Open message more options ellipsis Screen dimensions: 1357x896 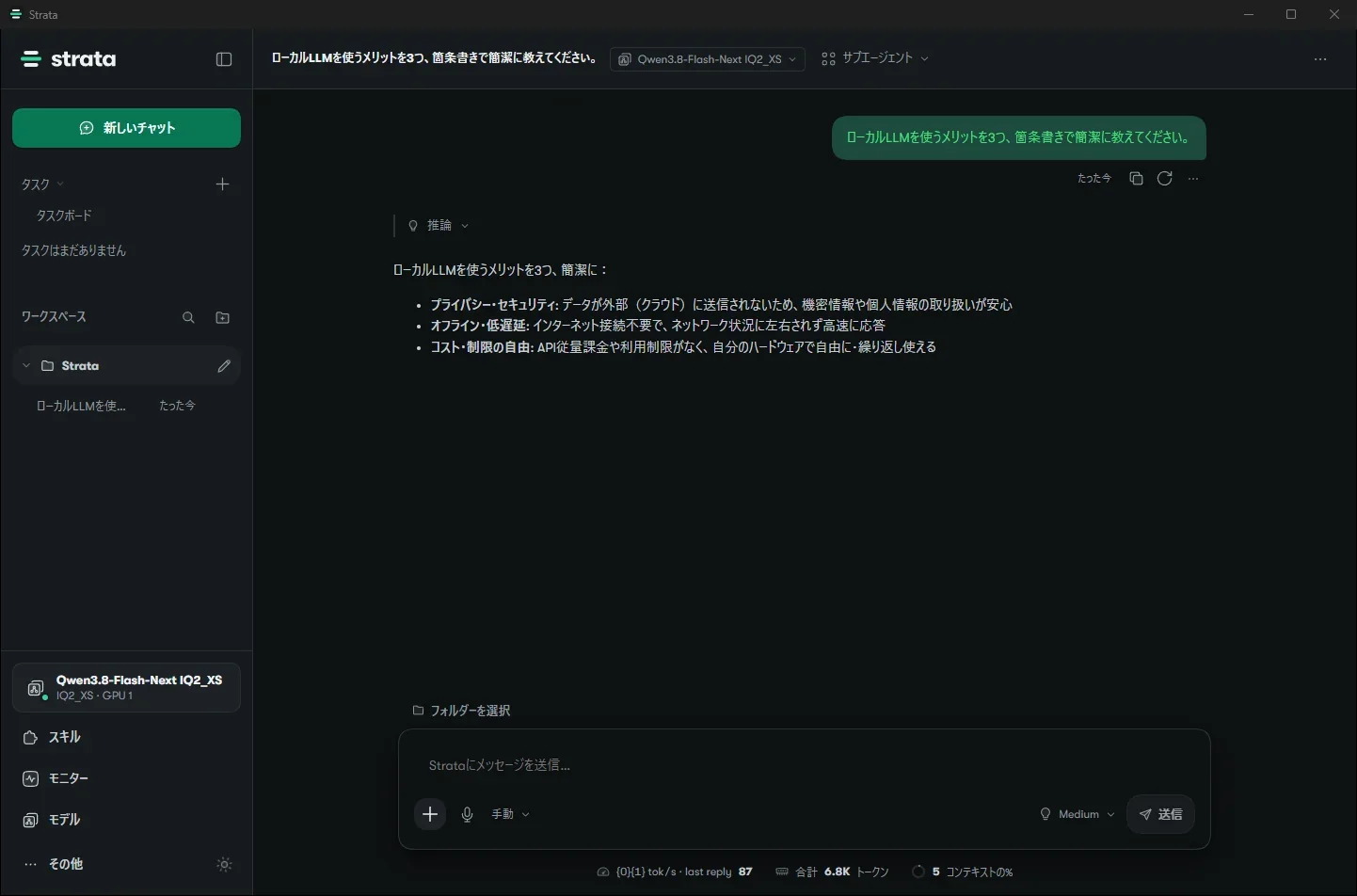(1193, 179)
